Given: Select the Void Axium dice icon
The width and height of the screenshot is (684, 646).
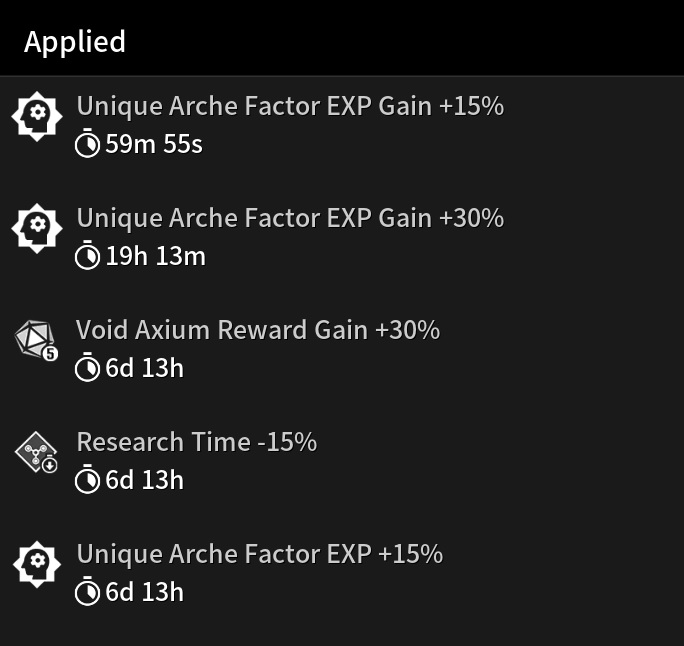Looking at the screenshot, I should tap(36, 341).
